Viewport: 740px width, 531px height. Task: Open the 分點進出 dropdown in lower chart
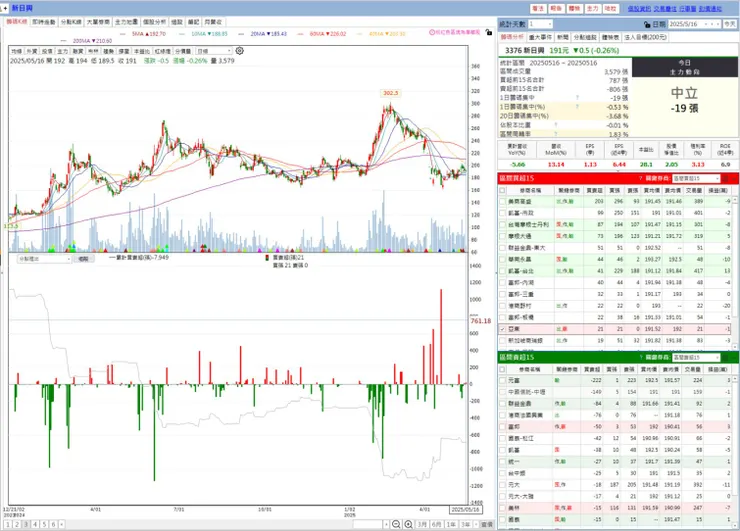[x=44, y=259]
